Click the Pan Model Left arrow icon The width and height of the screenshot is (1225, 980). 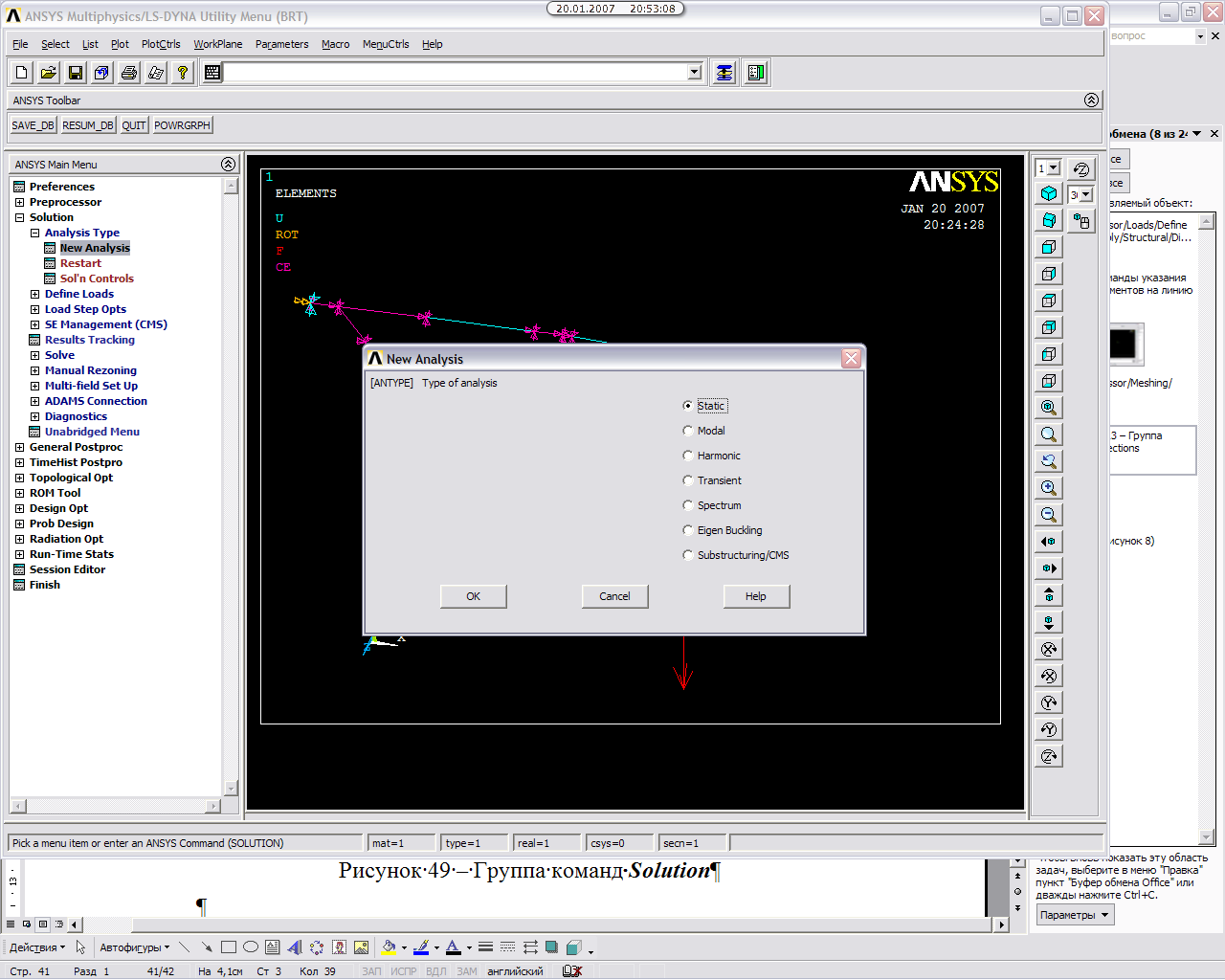pyautogui.click(x=1049, y=542)
